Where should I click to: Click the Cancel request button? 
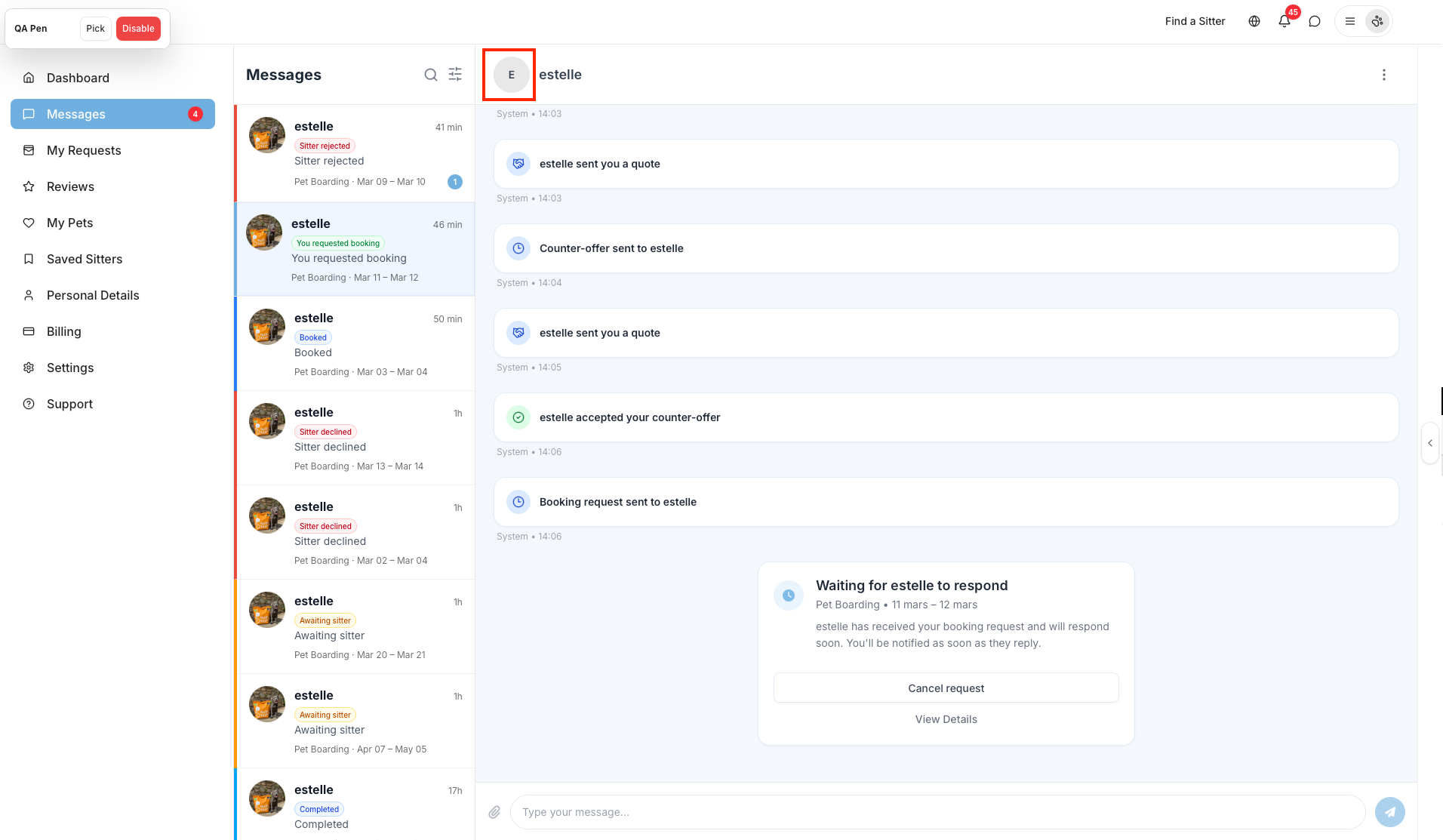(x=946, y=688)
